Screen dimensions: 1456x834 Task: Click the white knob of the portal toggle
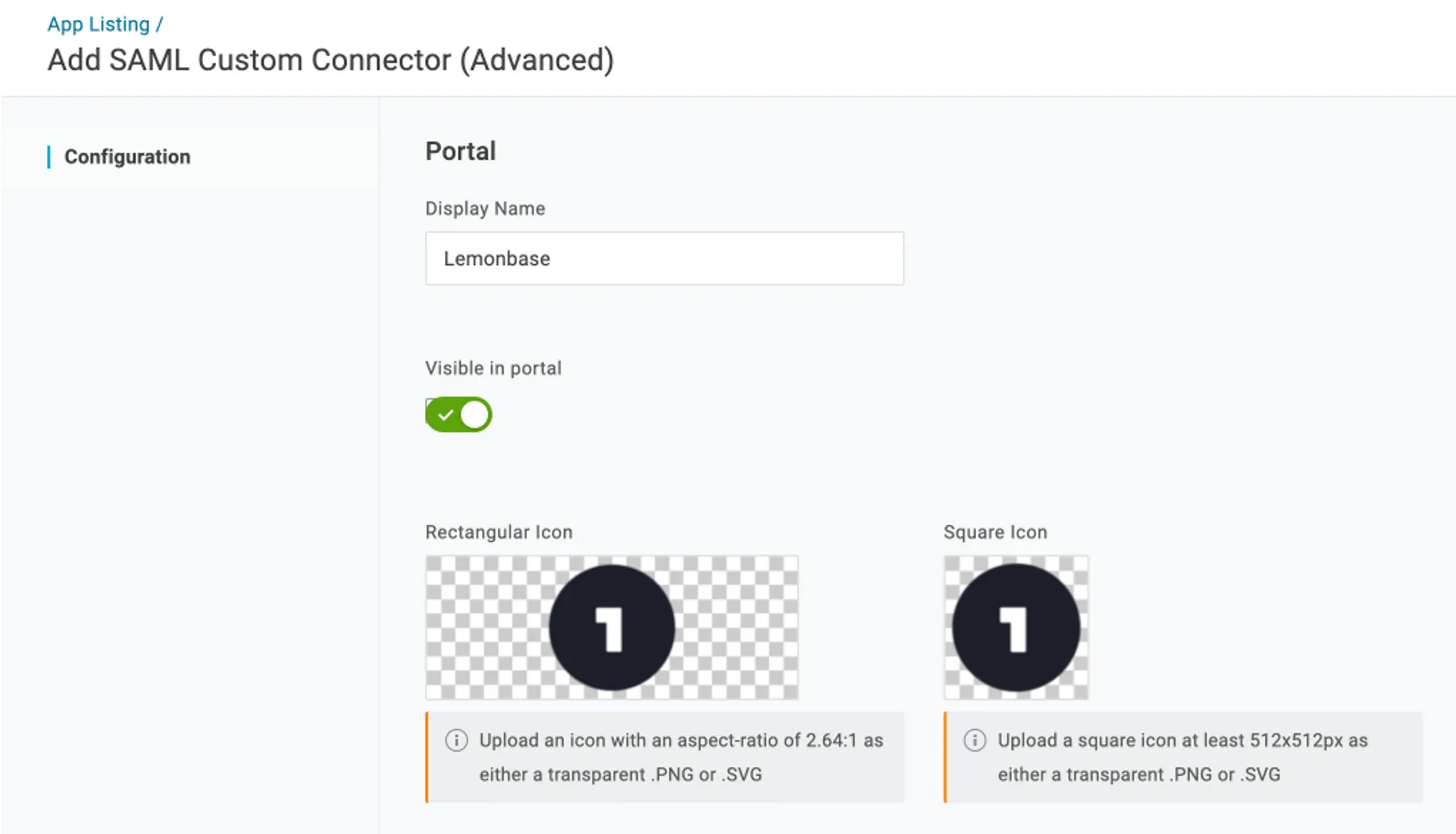click(475, 415)
